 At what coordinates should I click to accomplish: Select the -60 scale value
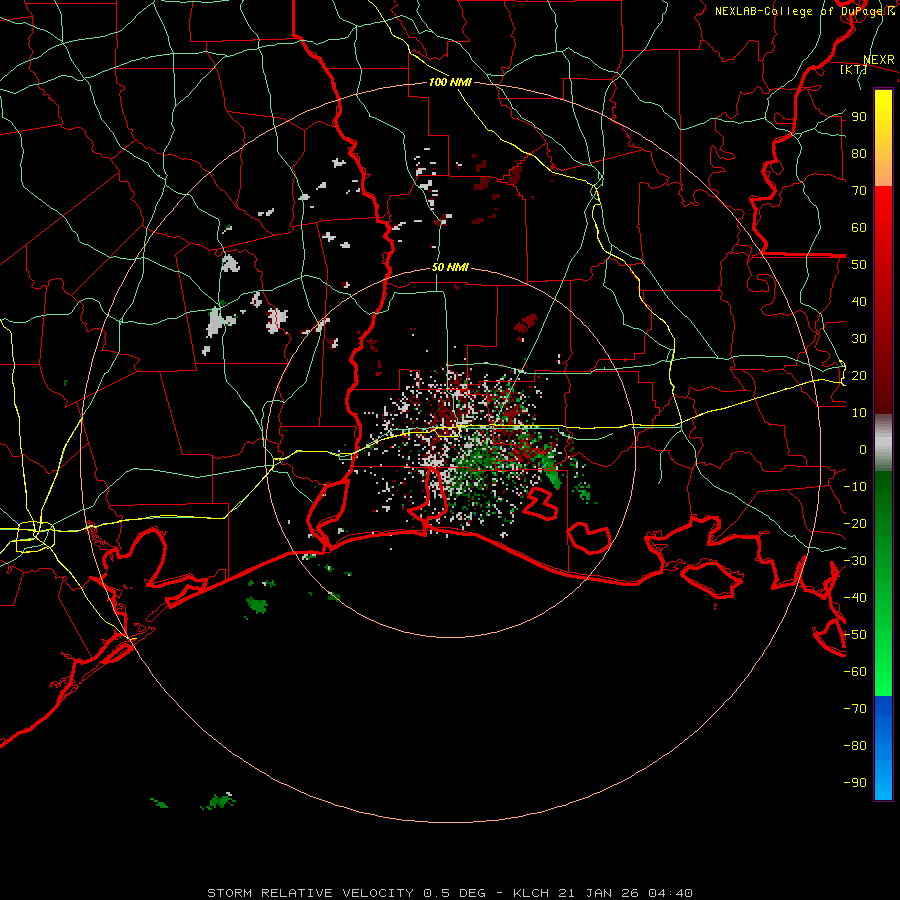(x=855, y=672)
